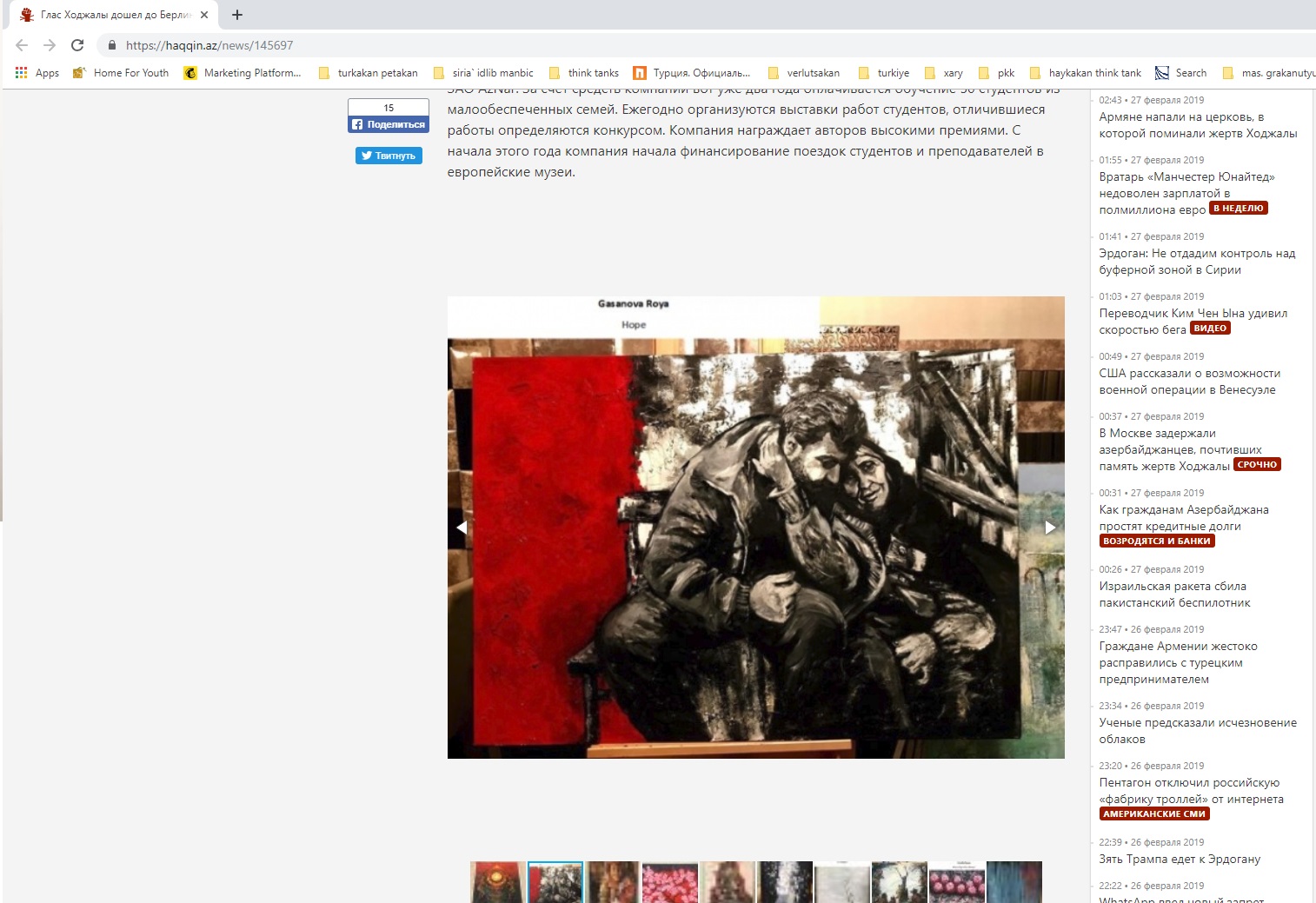Click the address bar URL haqqin.az/news/145697

[x=209, y=45]
